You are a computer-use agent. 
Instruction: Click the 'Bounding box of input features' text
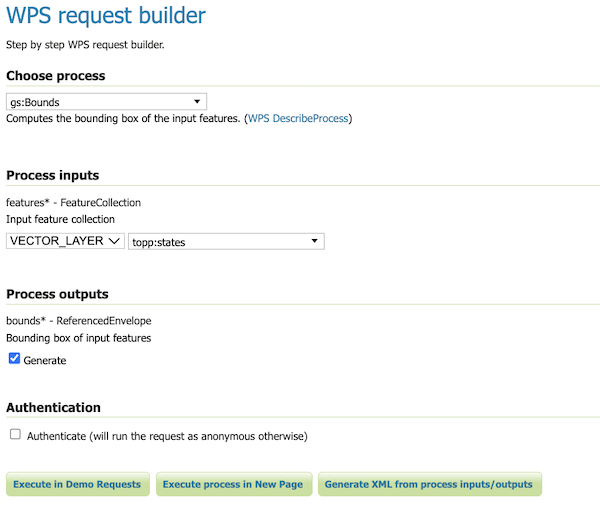pos(79,338)
